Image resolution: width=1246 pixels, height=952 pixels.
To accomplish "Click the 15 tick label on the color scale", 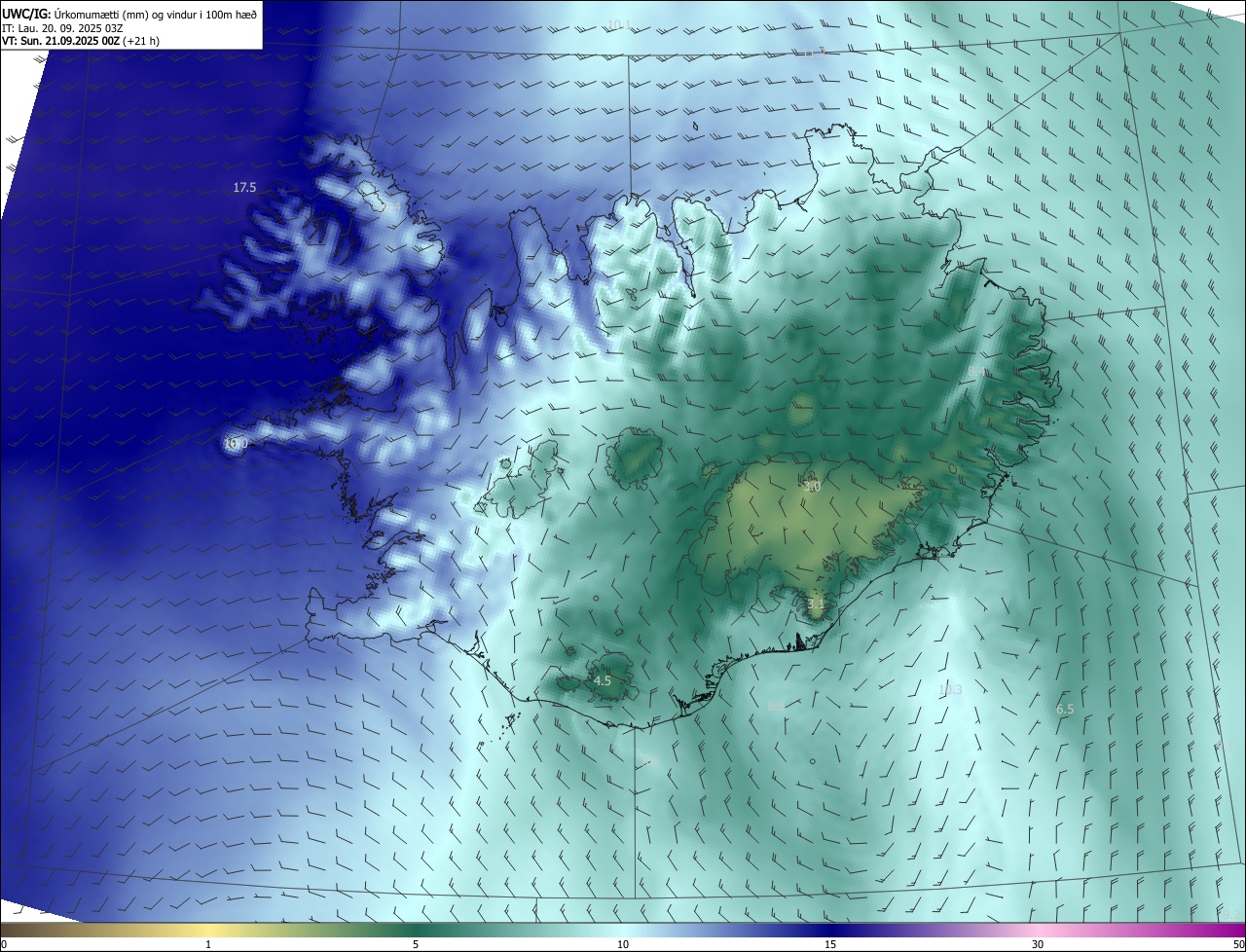I will pyautogui.click(x=830, y=944).
